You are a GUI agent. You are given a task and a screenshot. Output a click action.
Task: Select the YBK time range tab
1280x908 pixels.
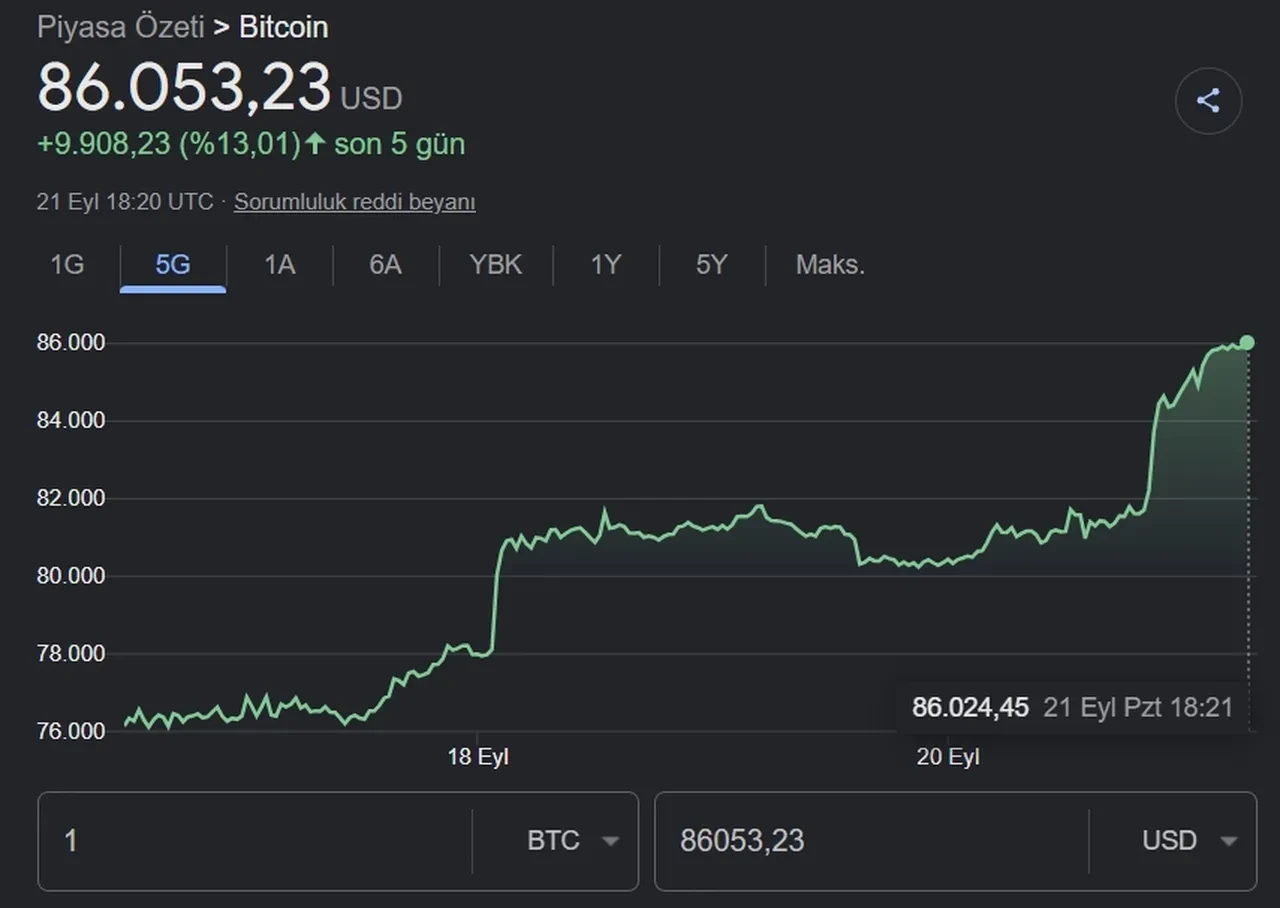point(495,265)
